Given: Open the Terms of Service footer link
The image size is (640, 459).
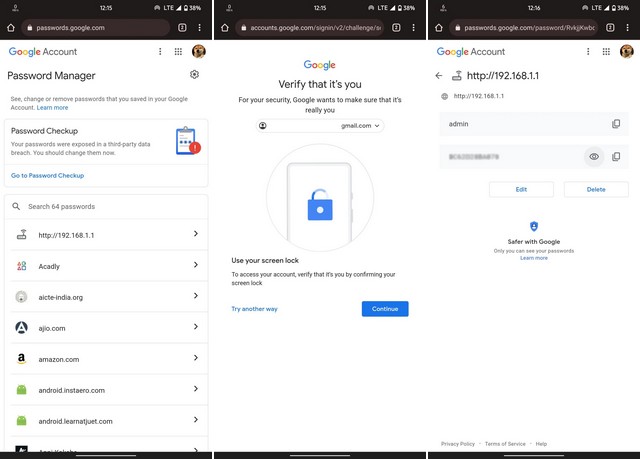Looking at the screenshot, I should pos(505,444).
